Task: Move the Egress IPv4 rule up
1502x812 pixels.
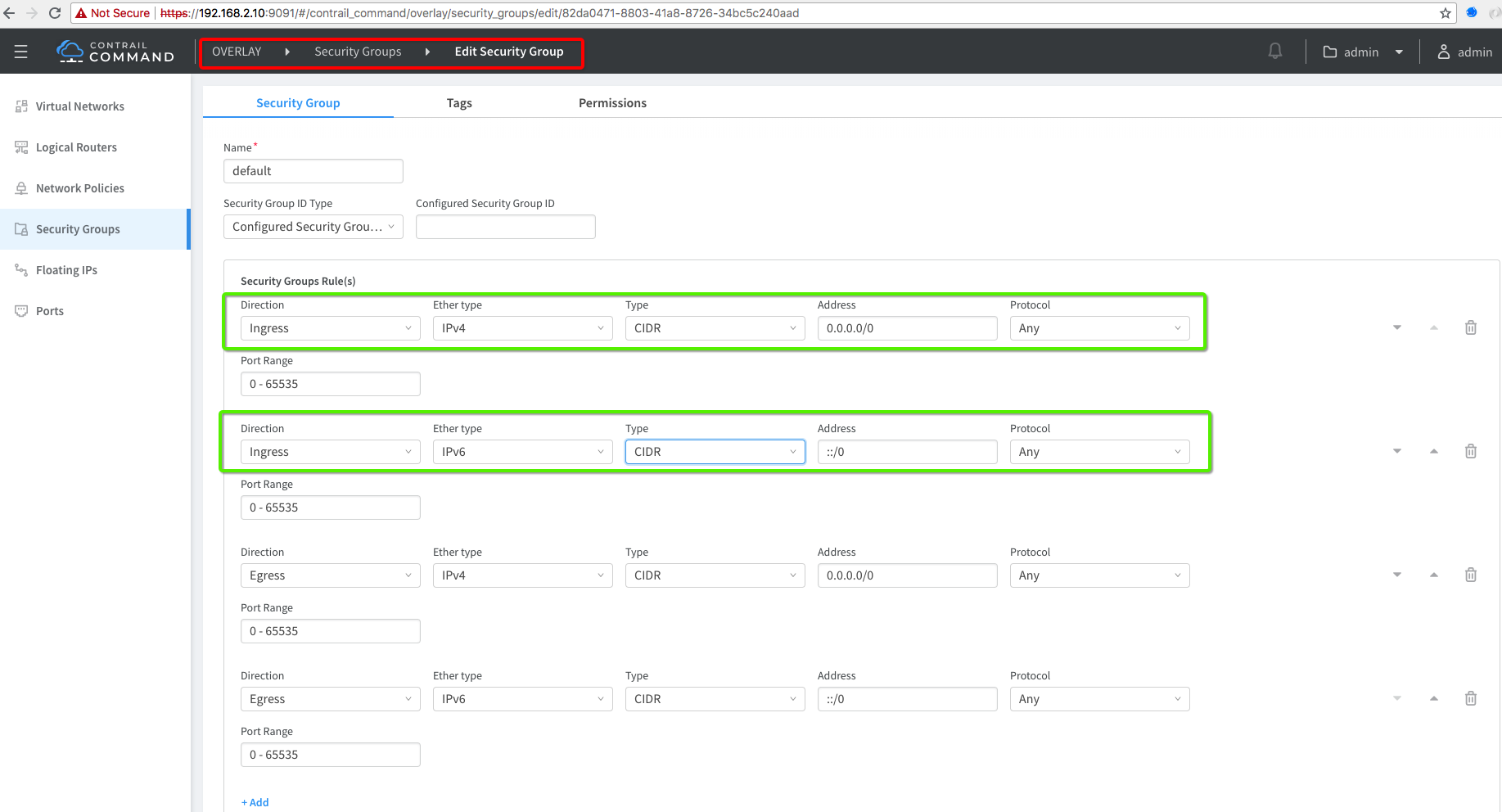Action: (x=1433, y=575)
